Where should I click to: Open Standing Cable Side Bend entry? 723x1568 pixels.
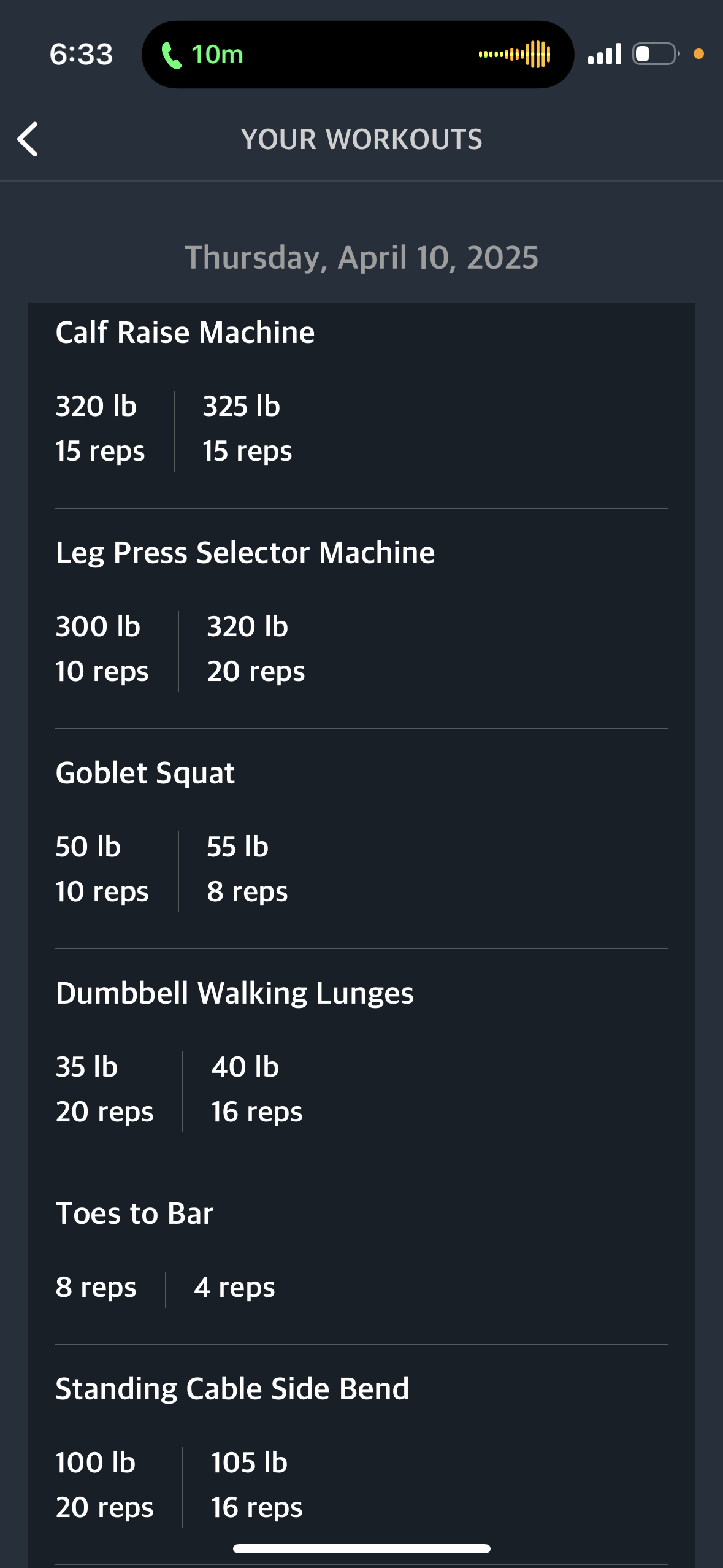[232, 1389]
